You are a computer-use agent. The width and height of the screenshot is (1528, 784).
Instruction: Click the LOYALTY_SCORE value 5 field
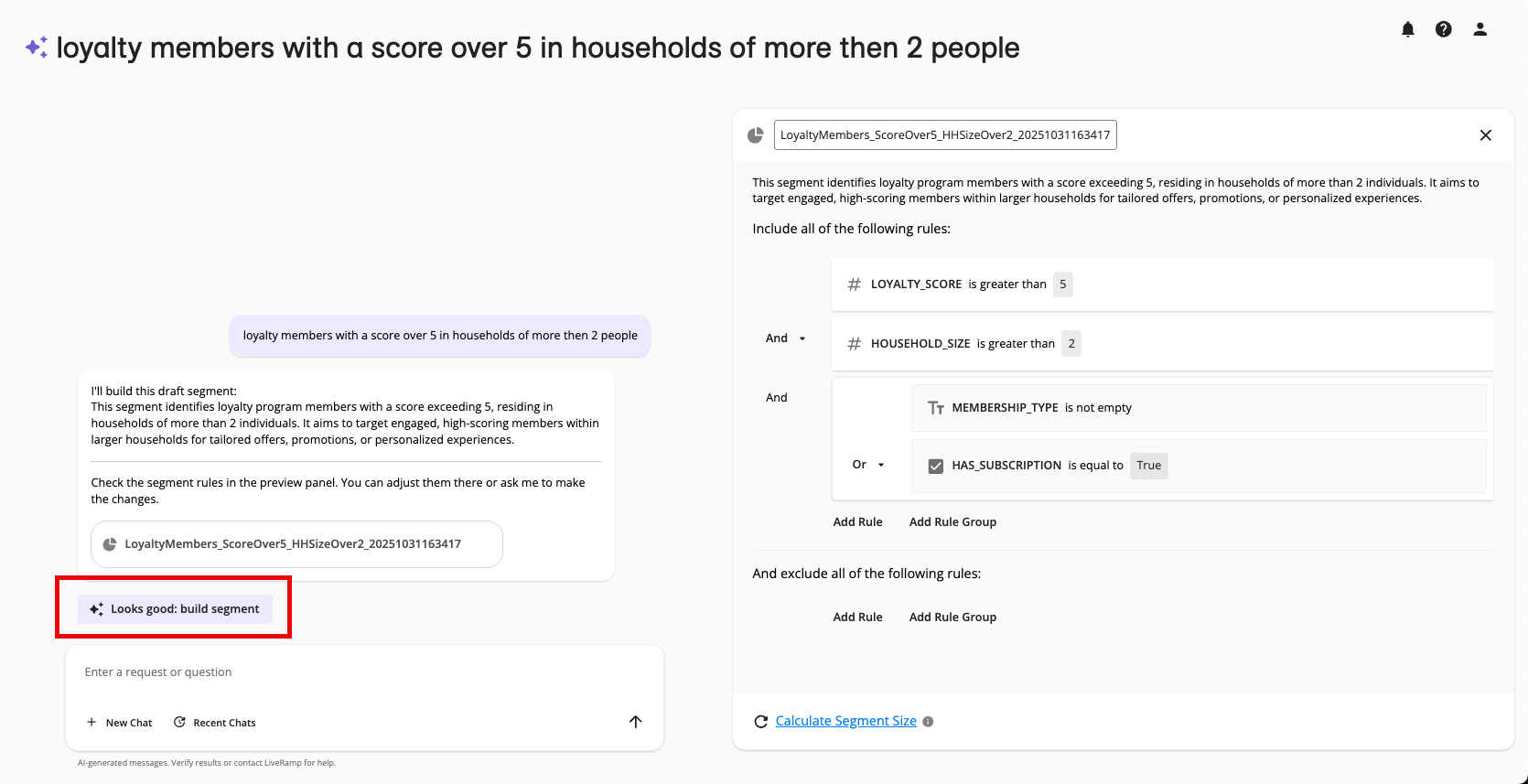[x=1062, y=285]
